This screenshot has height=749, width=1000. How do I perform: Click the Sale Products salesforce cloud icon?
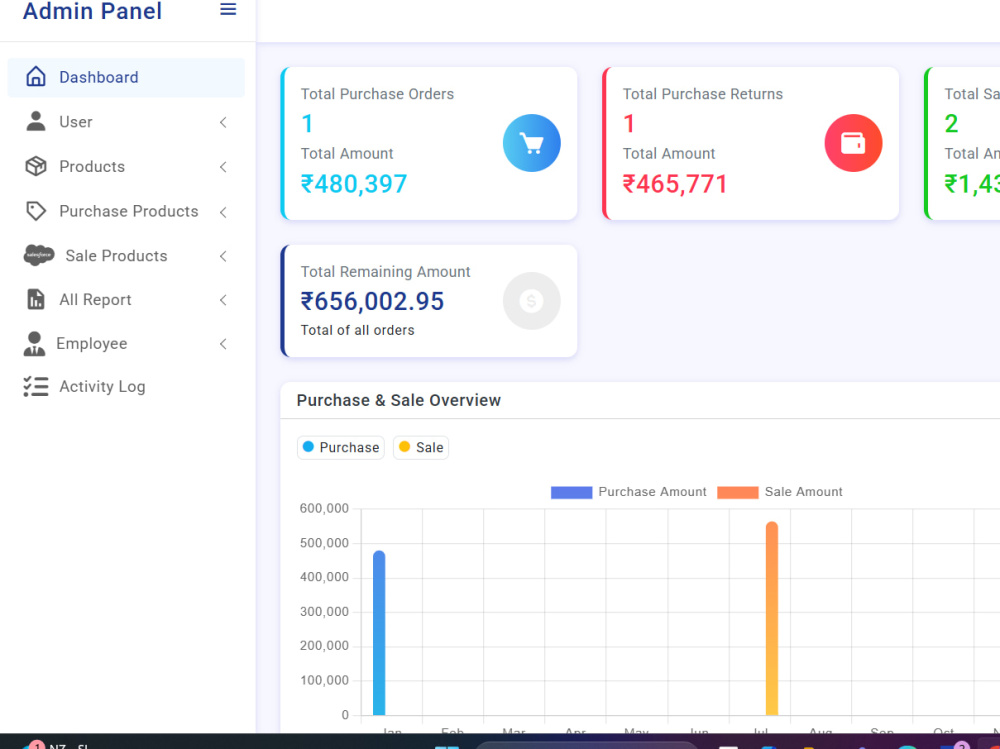tap(39, 255)
